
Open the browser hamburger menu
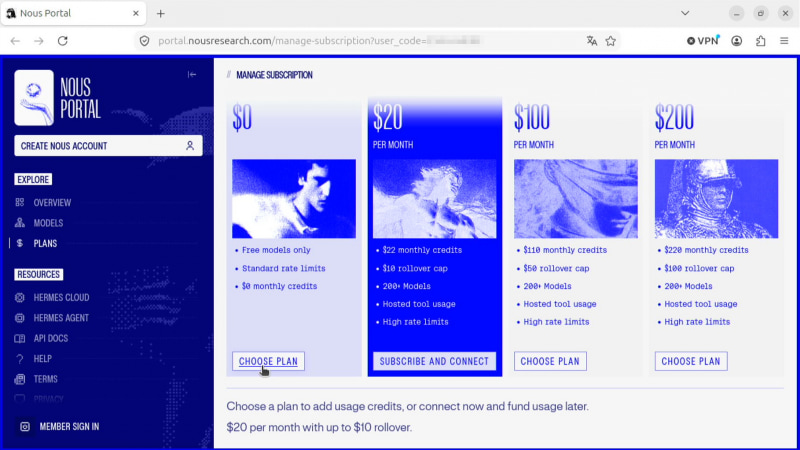click(784, 41)
